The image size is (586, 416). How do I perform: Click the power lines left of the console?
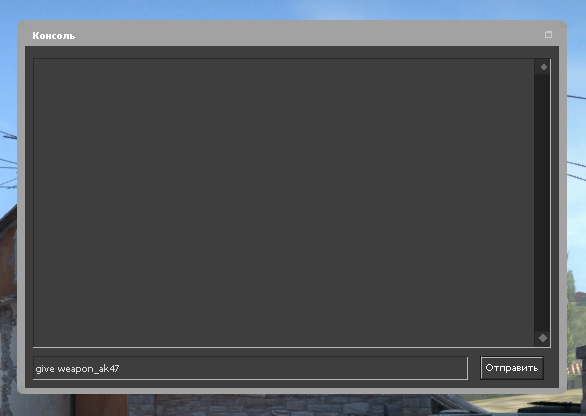click(8, 161)
